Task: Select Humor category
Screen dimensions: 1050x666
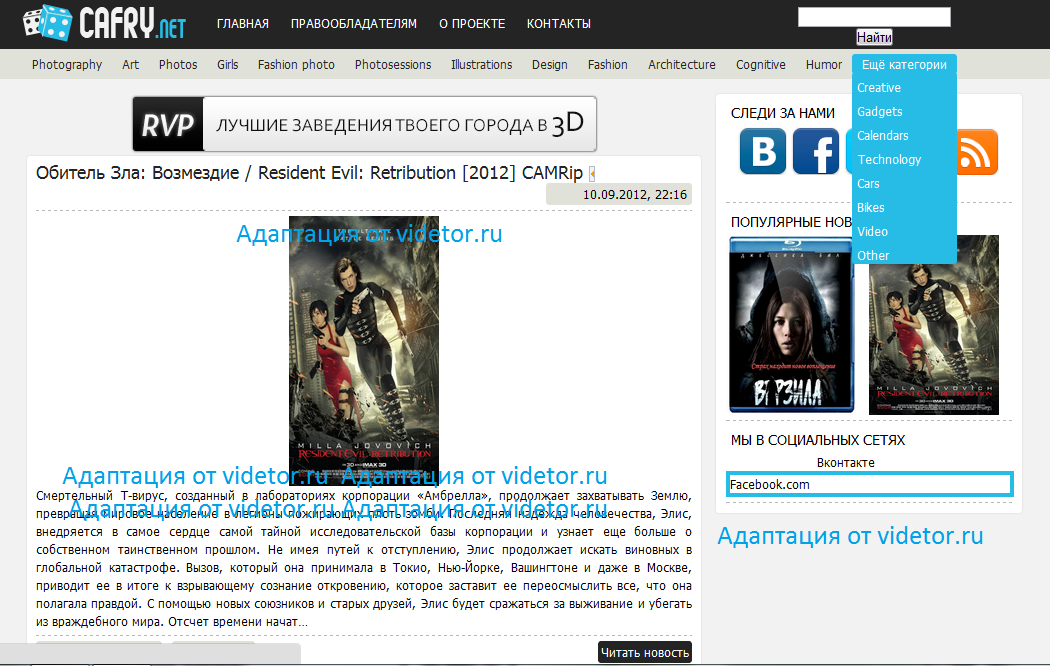Action: (x=824, y=65)
